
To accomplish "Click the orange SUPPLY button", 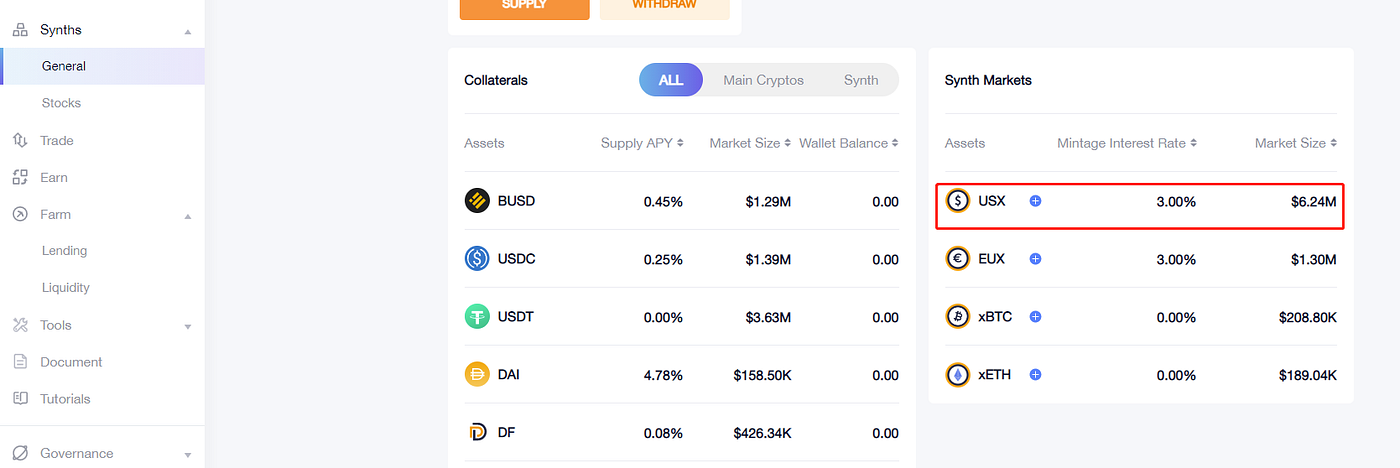I will tap(524, 6).
